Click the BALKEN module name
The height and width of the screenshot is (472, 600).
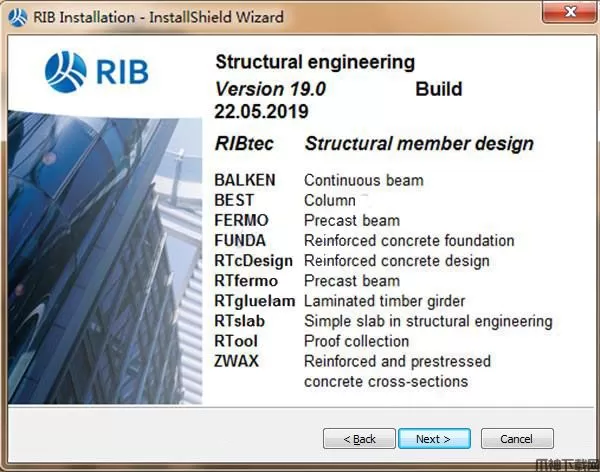point(245,180)
